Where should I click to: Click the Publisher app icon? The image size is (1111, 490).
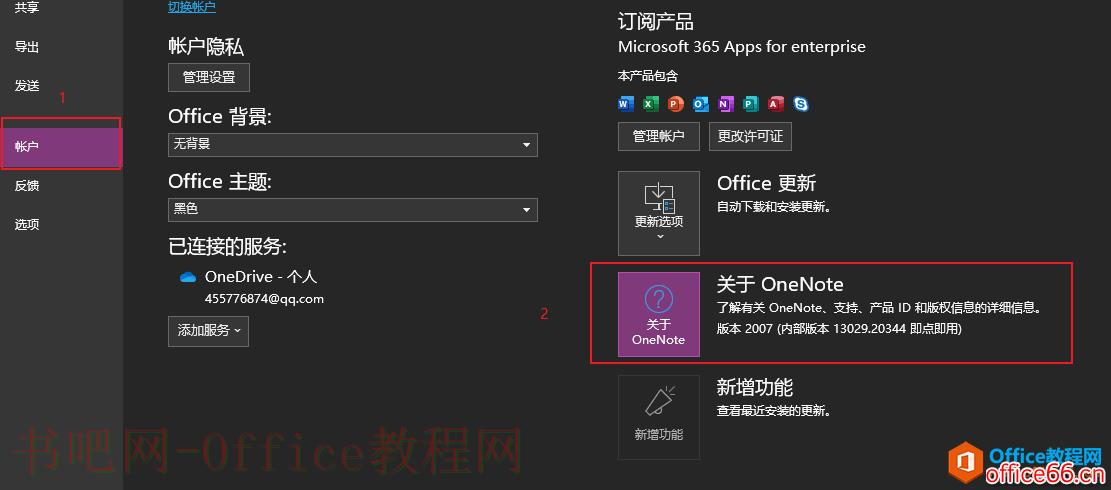click(751, 104)
